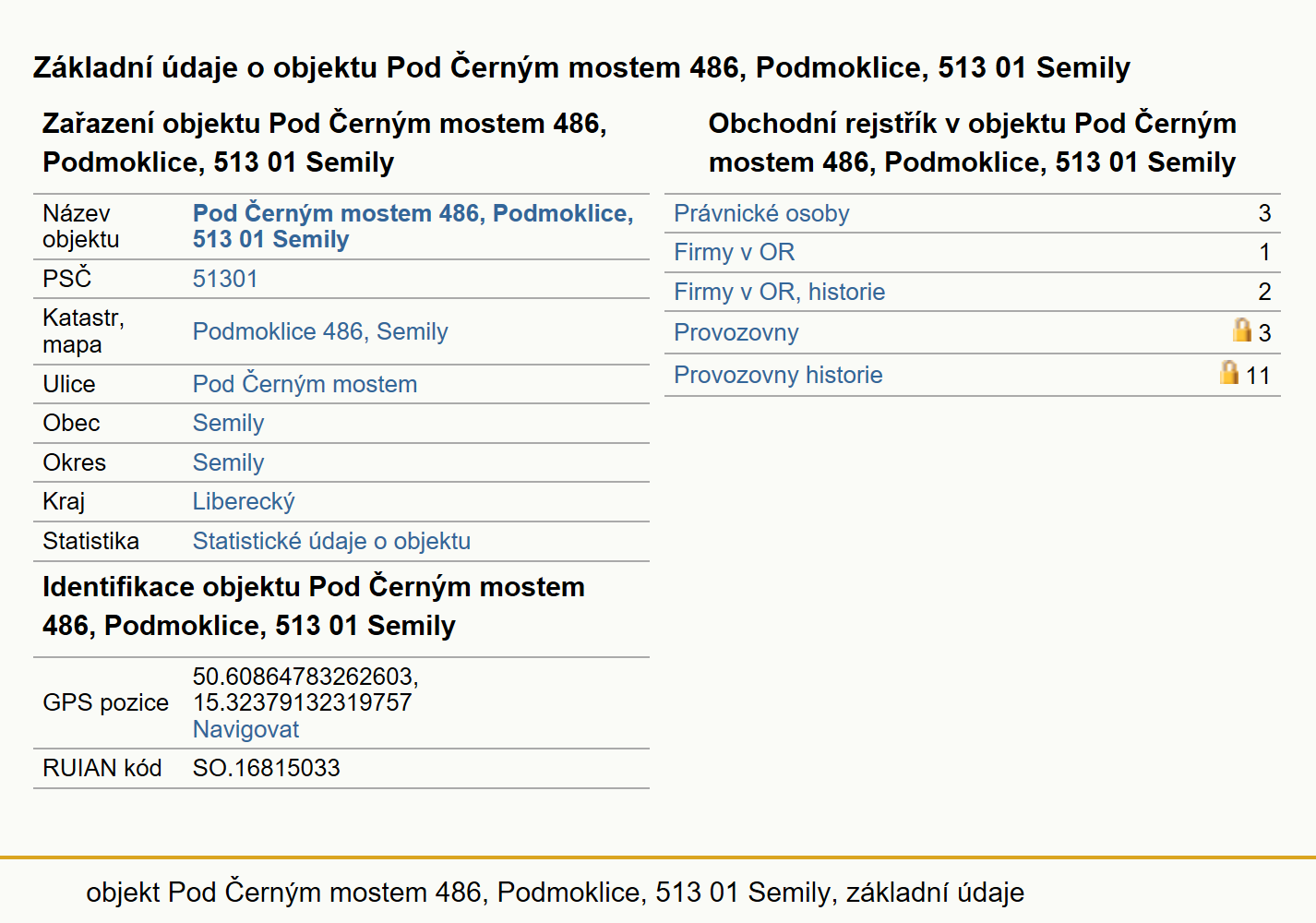
Task: Open the Provozovny historie link
Action: (778, 375)
